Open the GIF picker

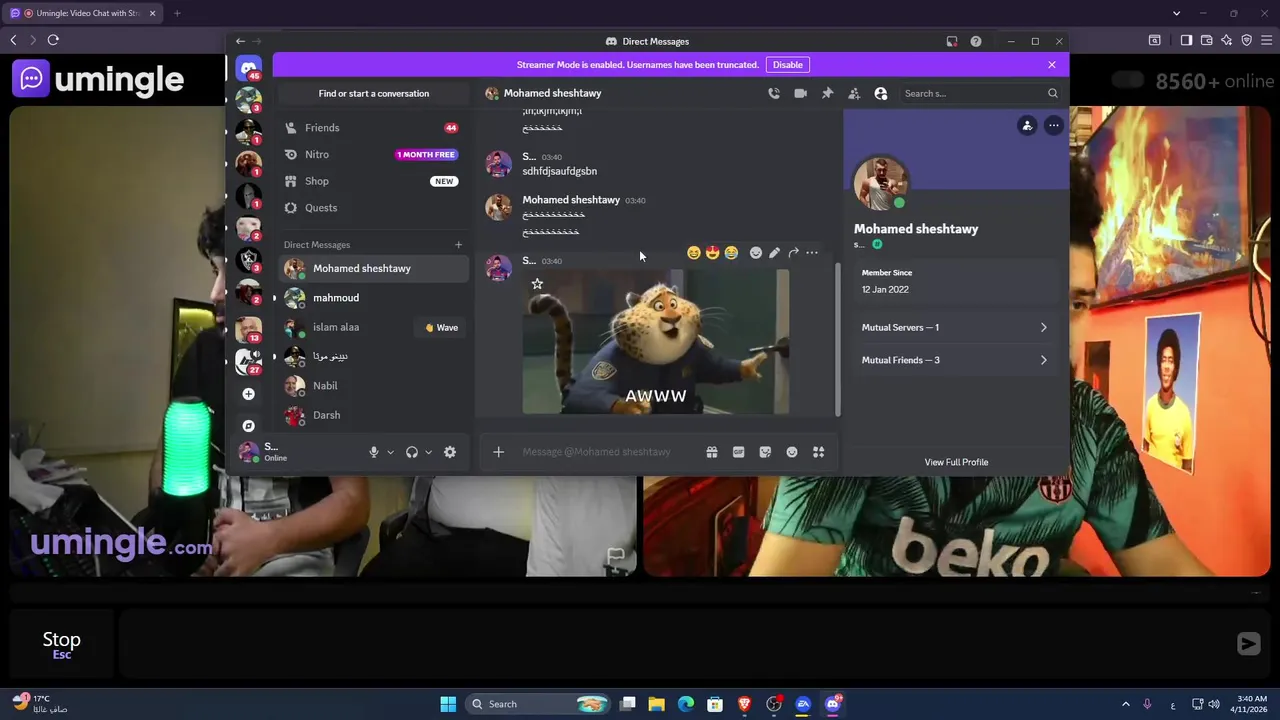click(738, 452)
